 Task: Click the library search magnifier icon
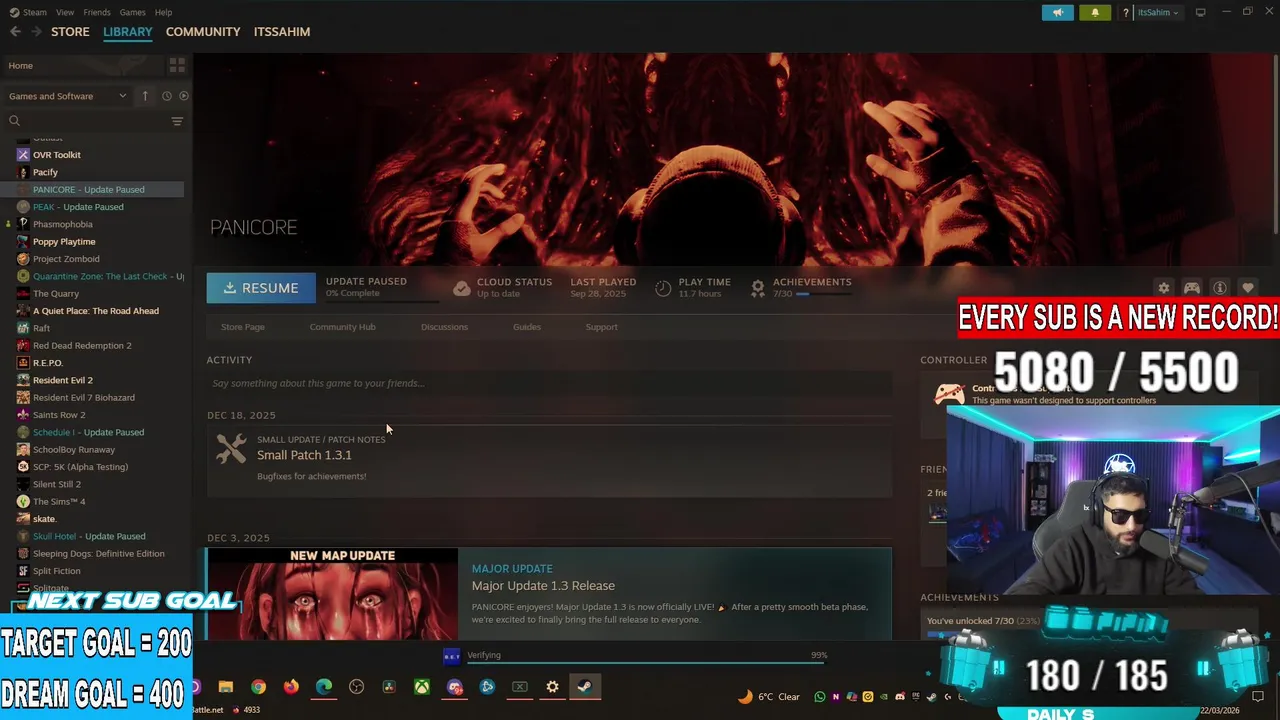14,121
